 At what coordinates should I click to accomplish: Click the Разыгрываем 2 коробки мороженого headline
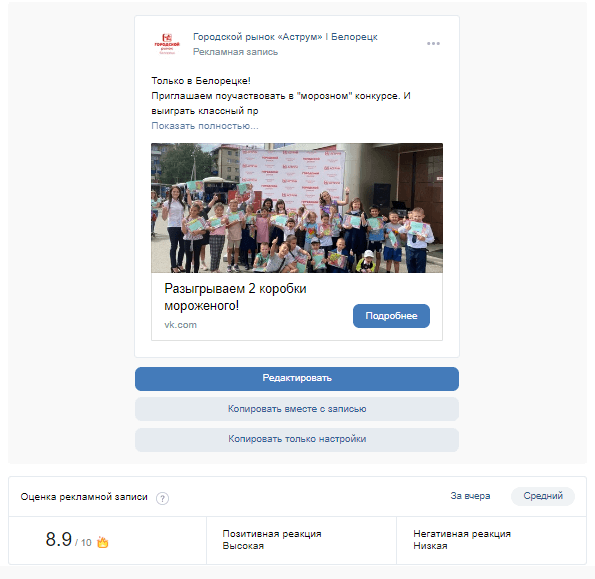[x=235, y=297]
